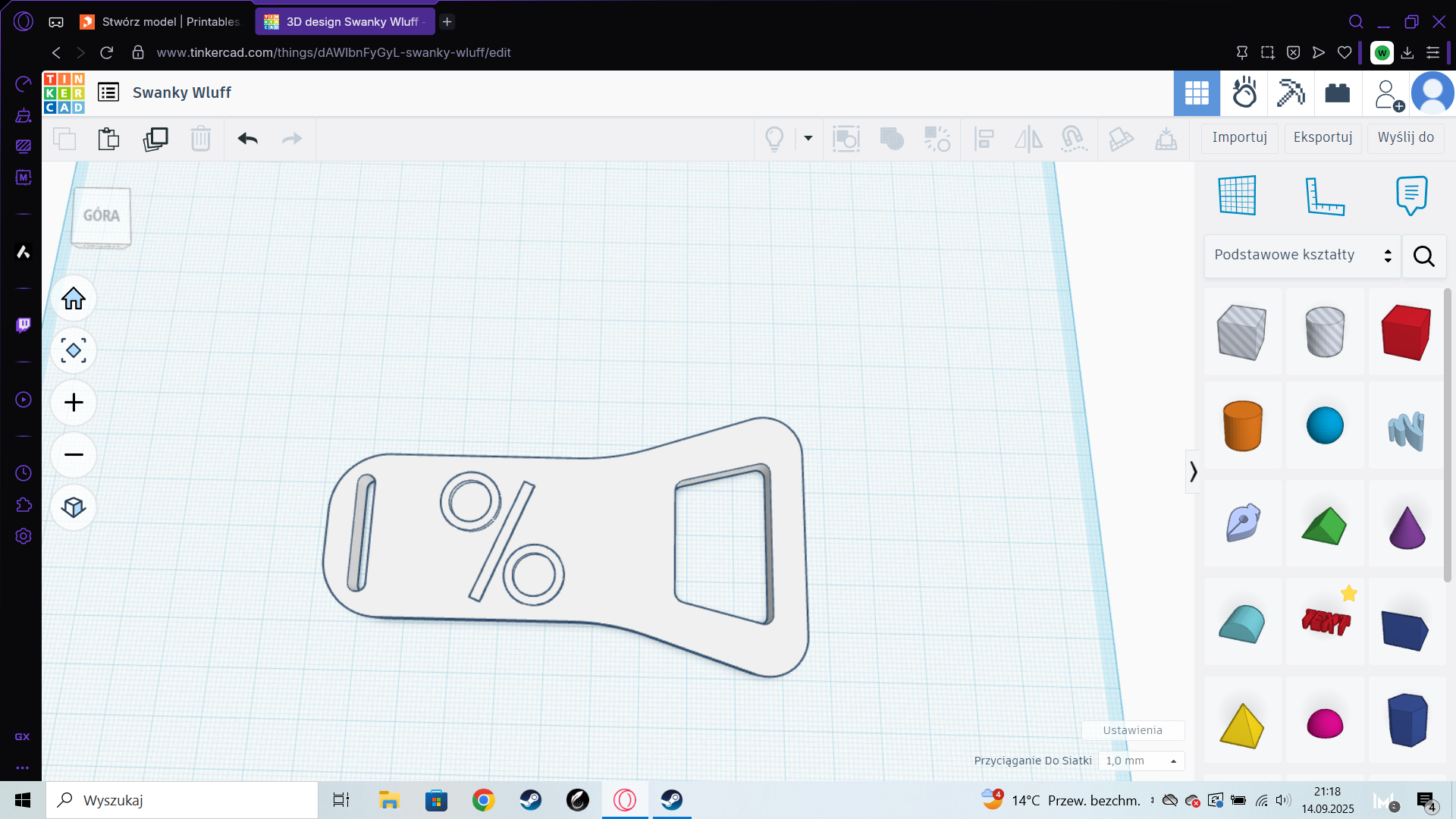This screenshot has width=1456, height=819.
Task: Zoom in with the plus button
Action: pos(74,403)
